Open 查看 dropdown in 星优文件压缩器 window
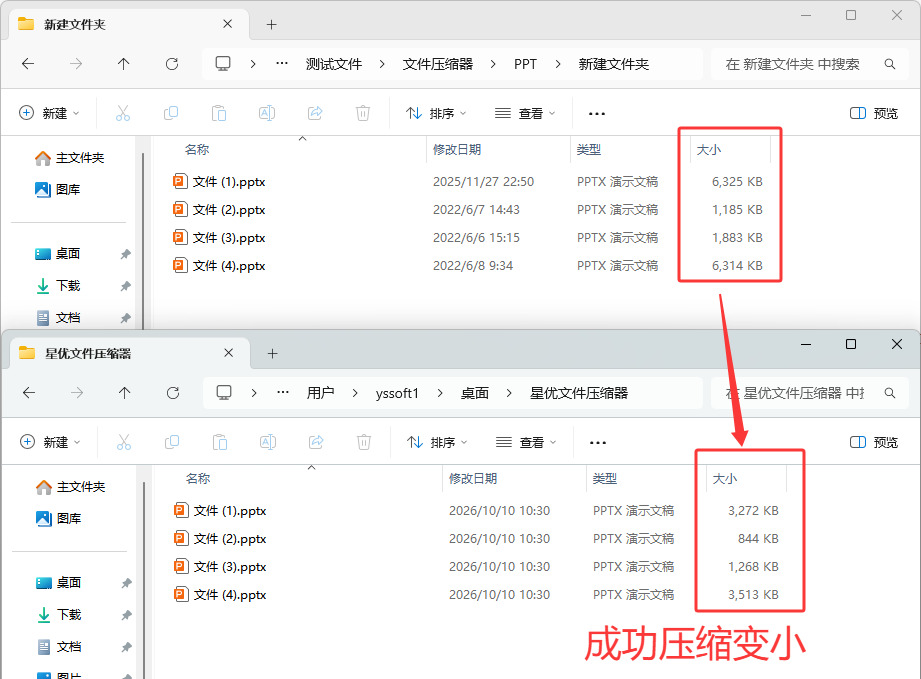Viewport: 921px width, 679px height. [x=526, y=442]
